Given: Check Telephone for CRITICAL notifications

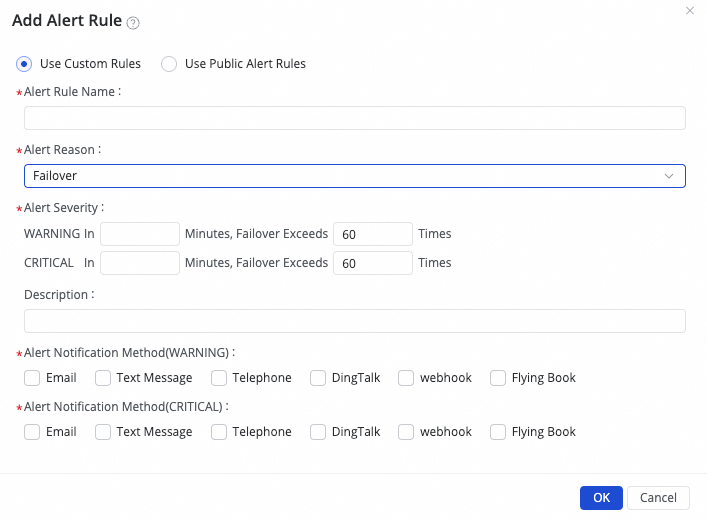Looking at the screenshot, I should [219, 432].
